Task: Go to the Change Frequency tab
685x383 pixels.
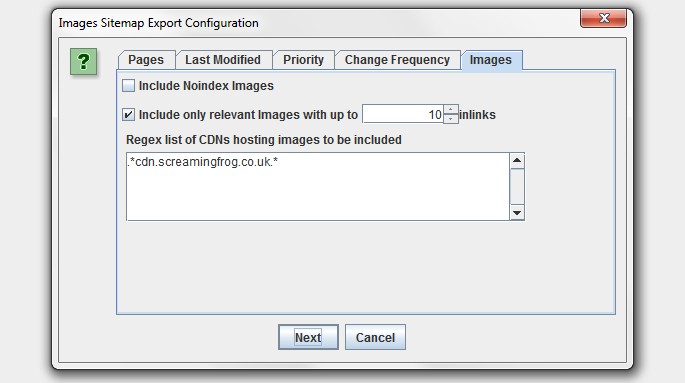Action: pyautogui.click(x=398, y=60)
